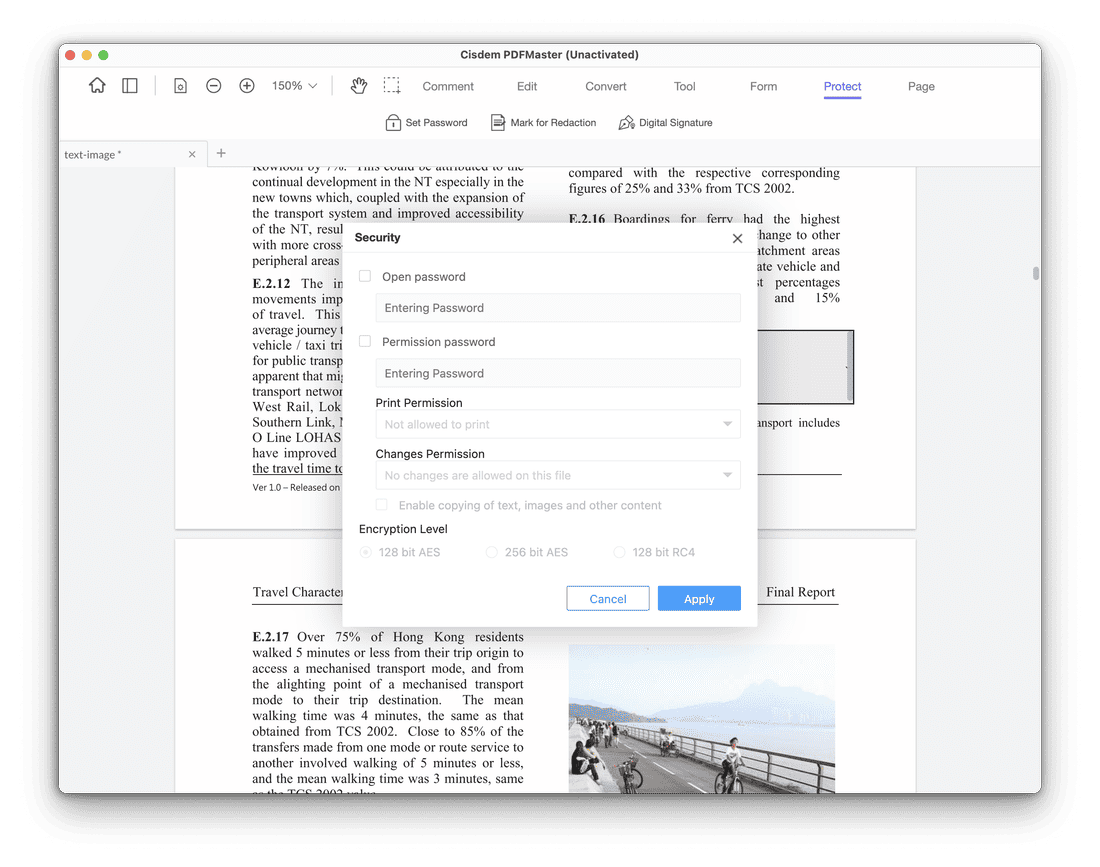Click the Set Password lock icon
This screenshot has width=1100, height=867.
tap(393, 123)
